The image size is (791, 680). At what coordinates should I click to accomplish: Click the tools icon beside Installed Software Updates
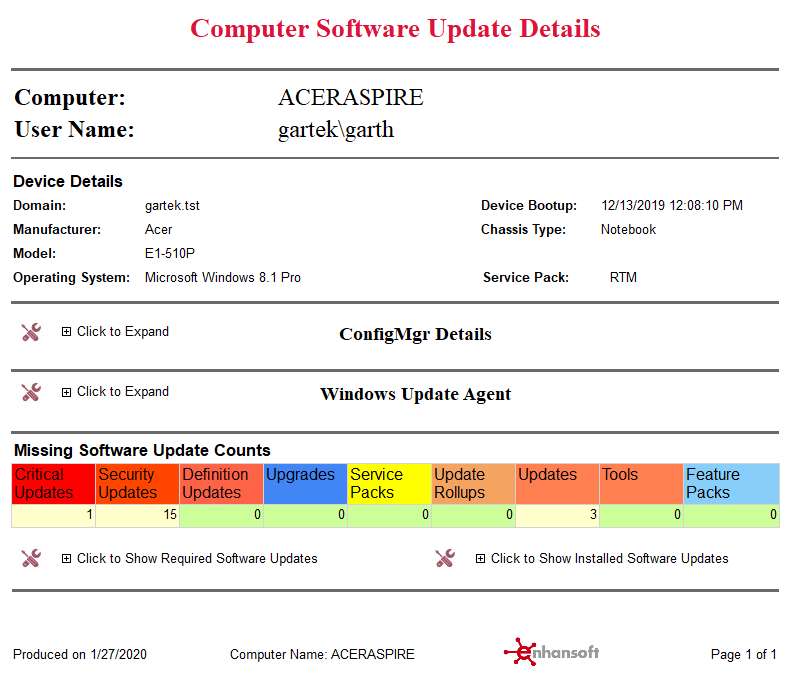point(445,558)
